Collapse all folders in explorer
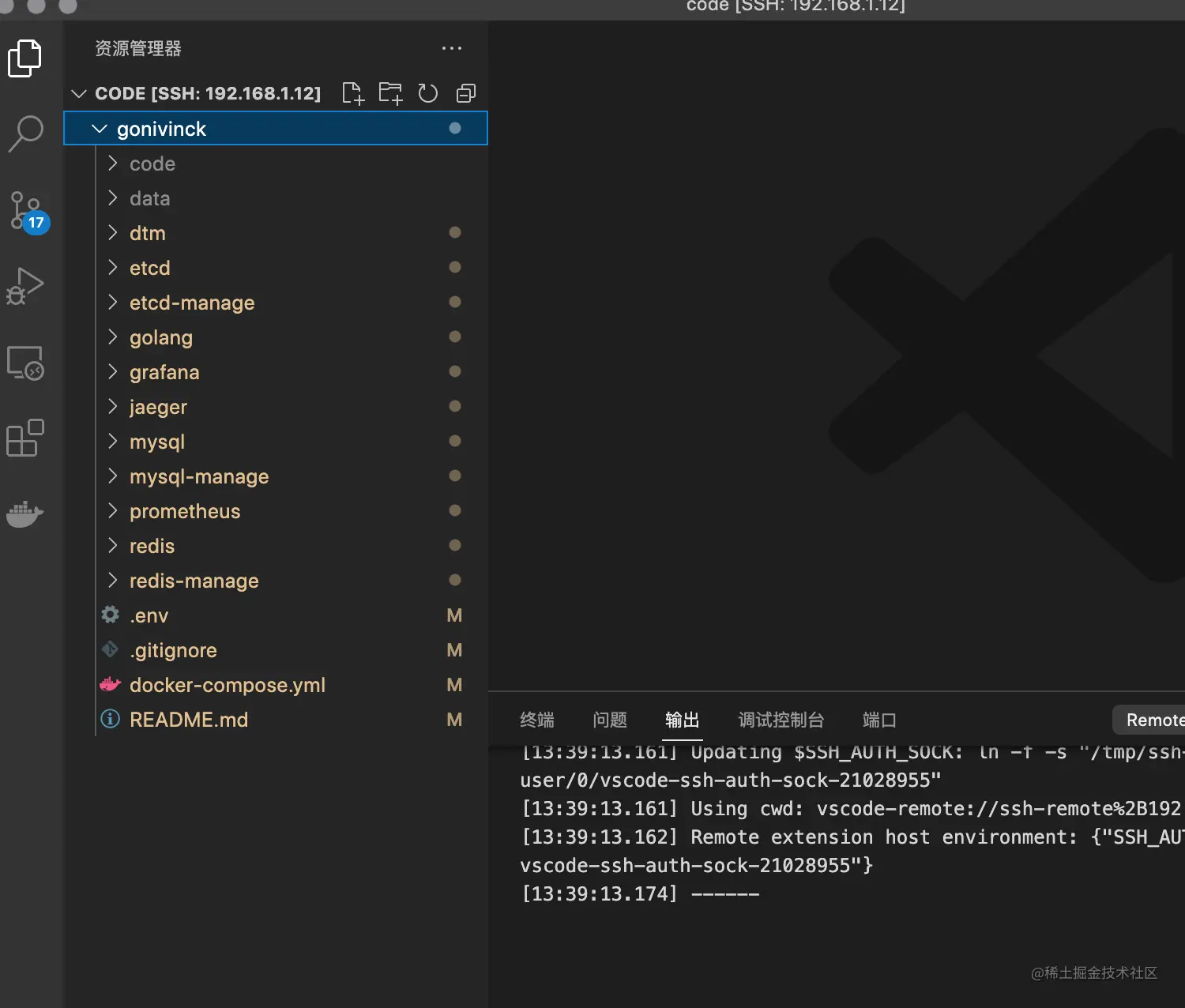Image resolution: width=1185 pixels, height=1008 pixels. 466,93
